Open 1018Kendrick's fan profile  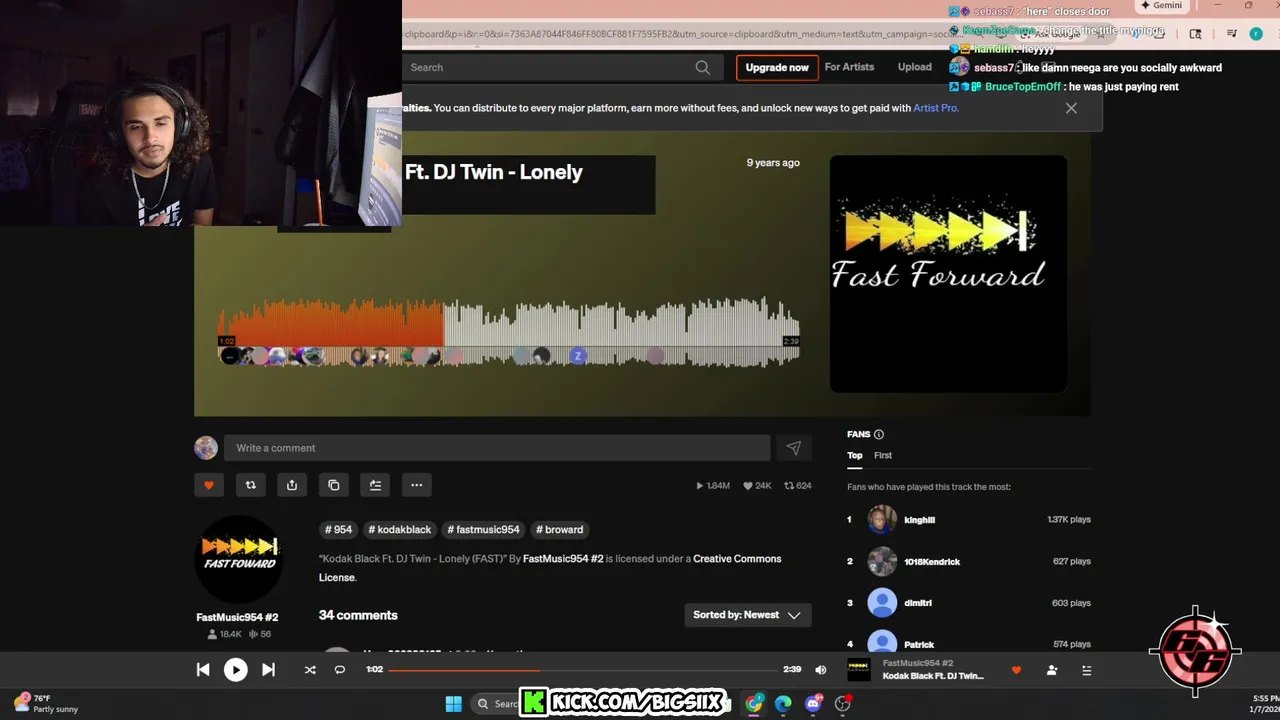click(932, 562)
